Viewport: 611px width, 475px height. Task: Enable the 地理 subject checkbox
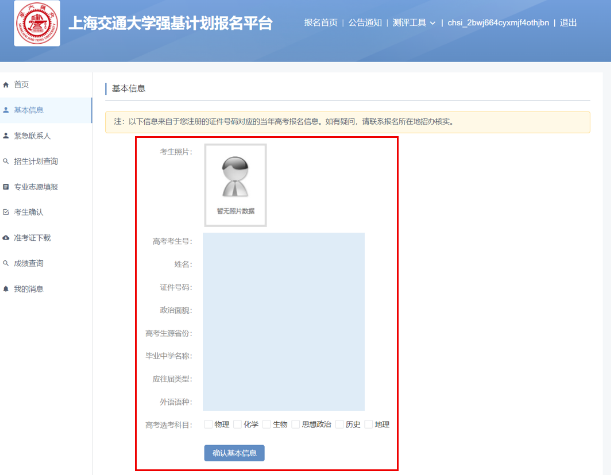pyautogui.click(x=368, y=424)
